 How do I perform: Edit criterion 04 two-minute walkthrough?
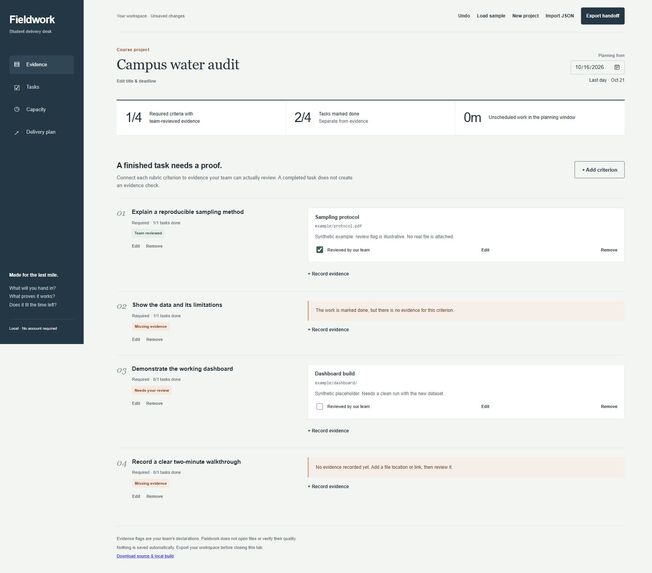tap(136, 496)
